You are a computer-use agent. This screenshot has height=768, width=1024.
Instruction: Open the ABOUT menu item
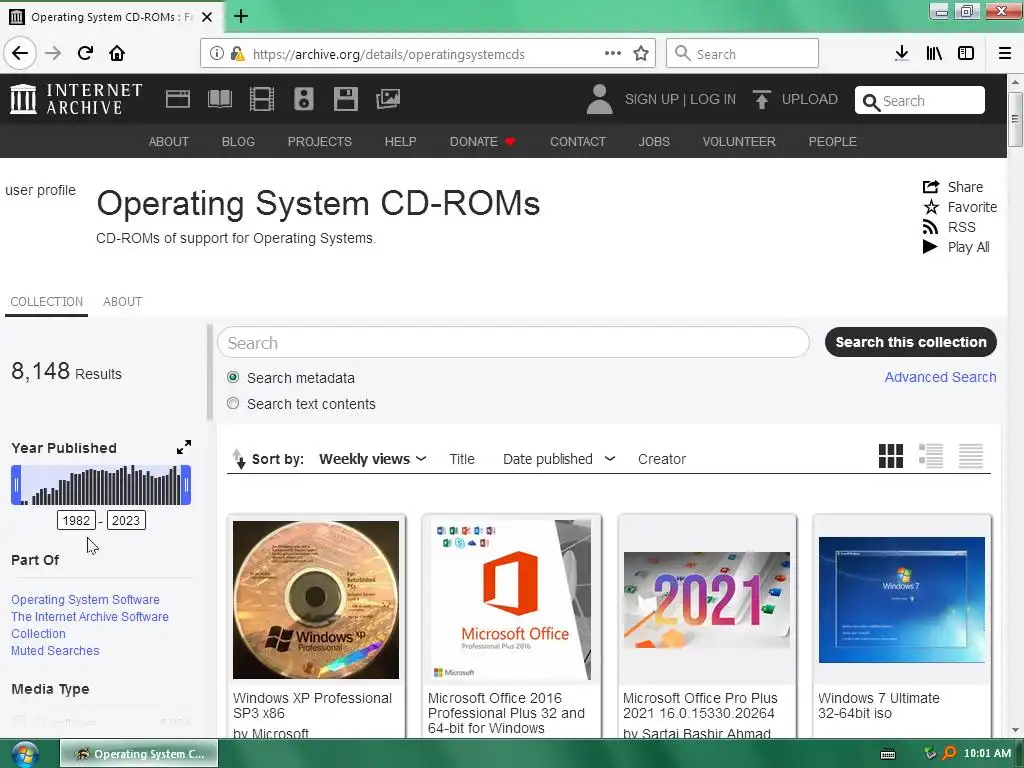click(168, 142)
